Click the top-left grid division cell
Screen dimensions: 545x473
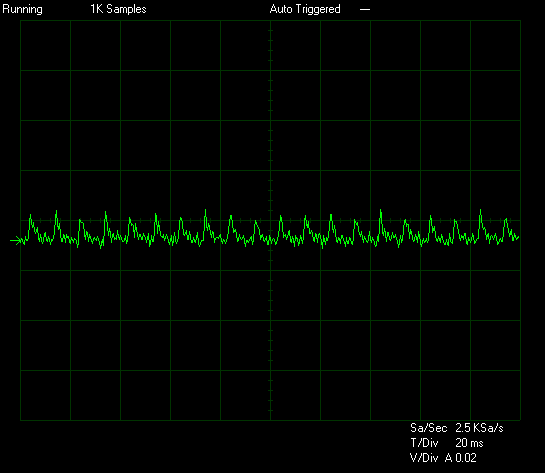pyautogui.click(x=46, y=46)
